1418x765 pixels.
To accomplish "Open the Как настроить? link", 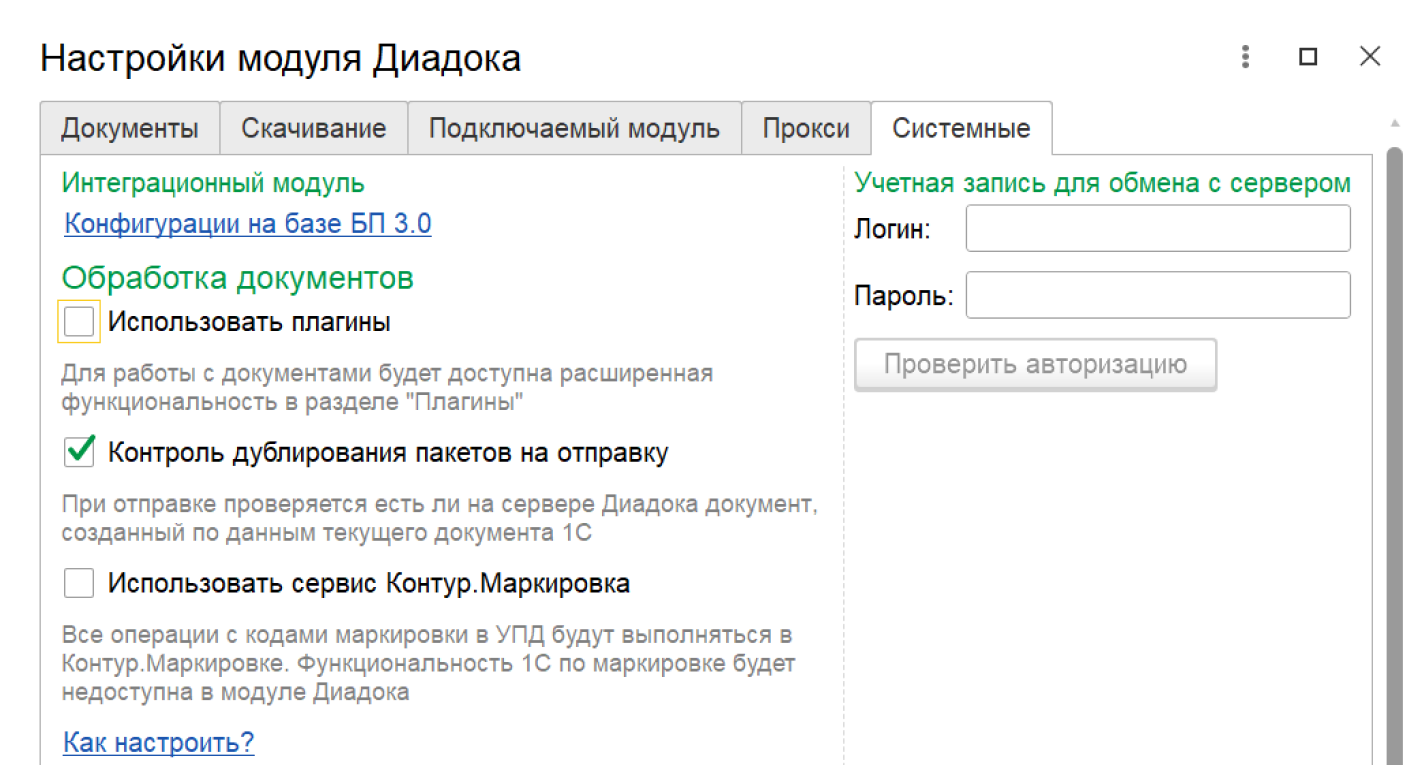I will pyautogui.click(x=159, y=742).
